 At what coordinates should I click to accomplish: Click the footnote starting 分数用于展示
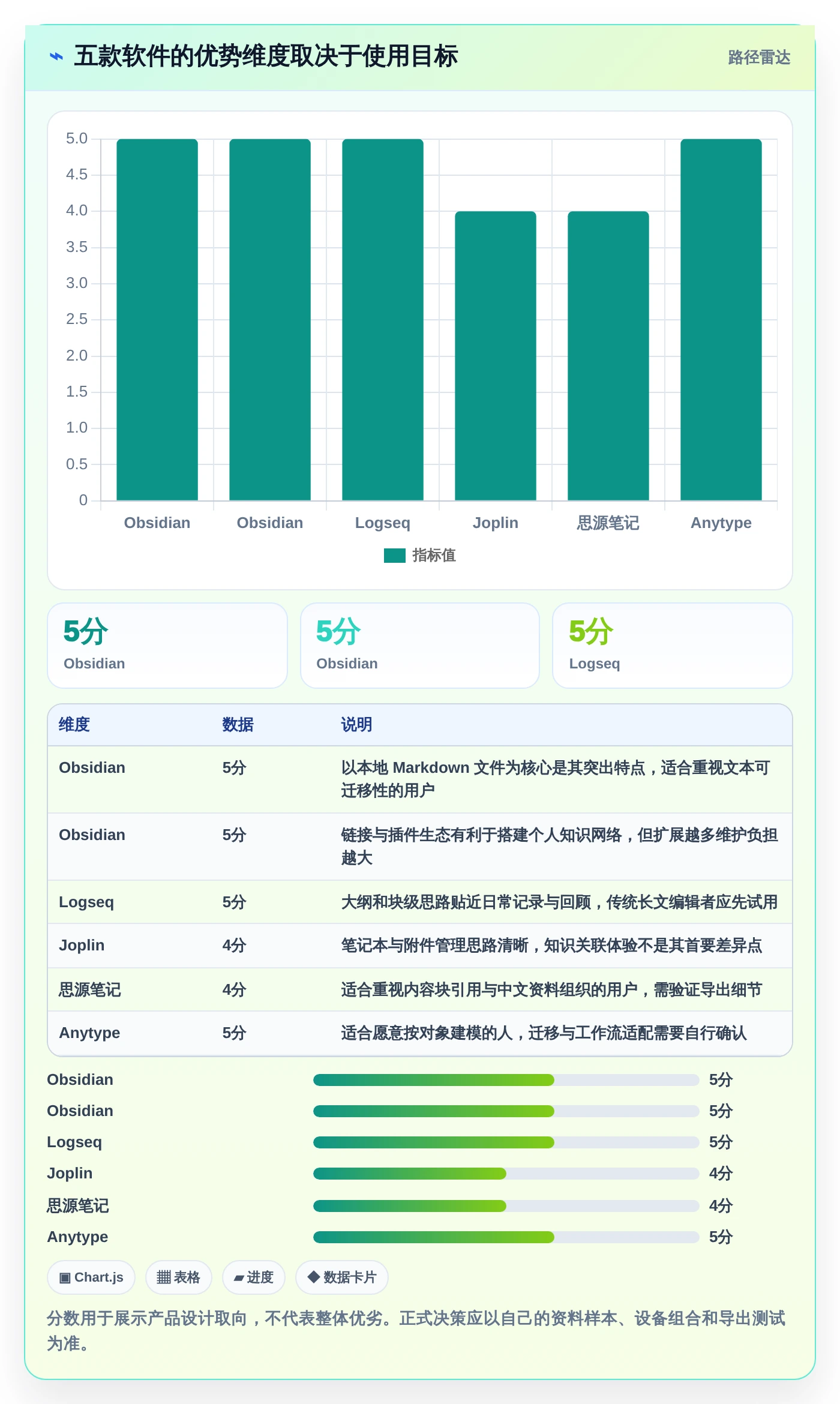(x=416, y=1331)
